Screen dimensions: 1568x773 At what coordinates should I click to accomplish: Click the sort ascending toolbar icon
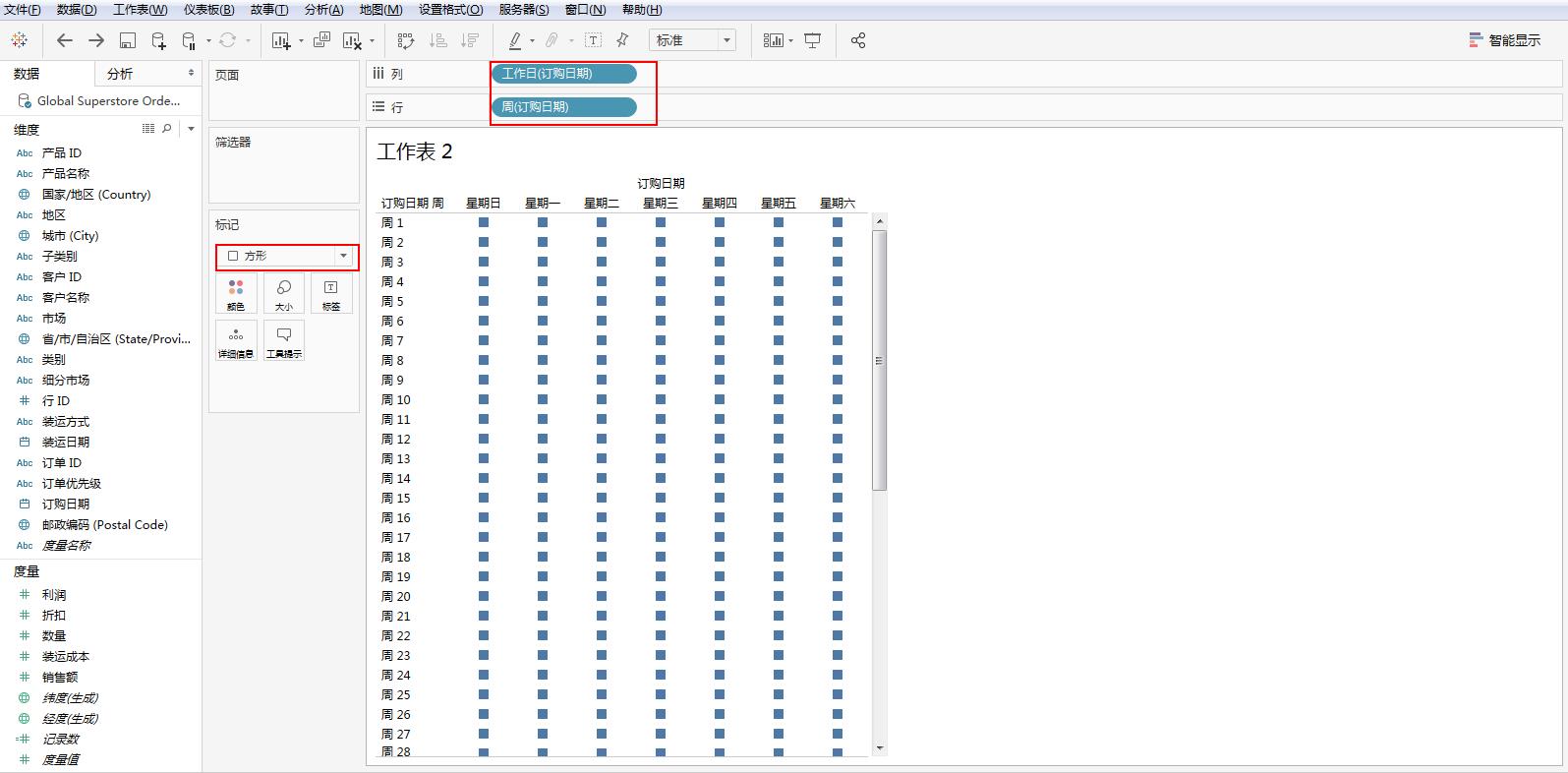pyautogui.click(x=438, y=40)
